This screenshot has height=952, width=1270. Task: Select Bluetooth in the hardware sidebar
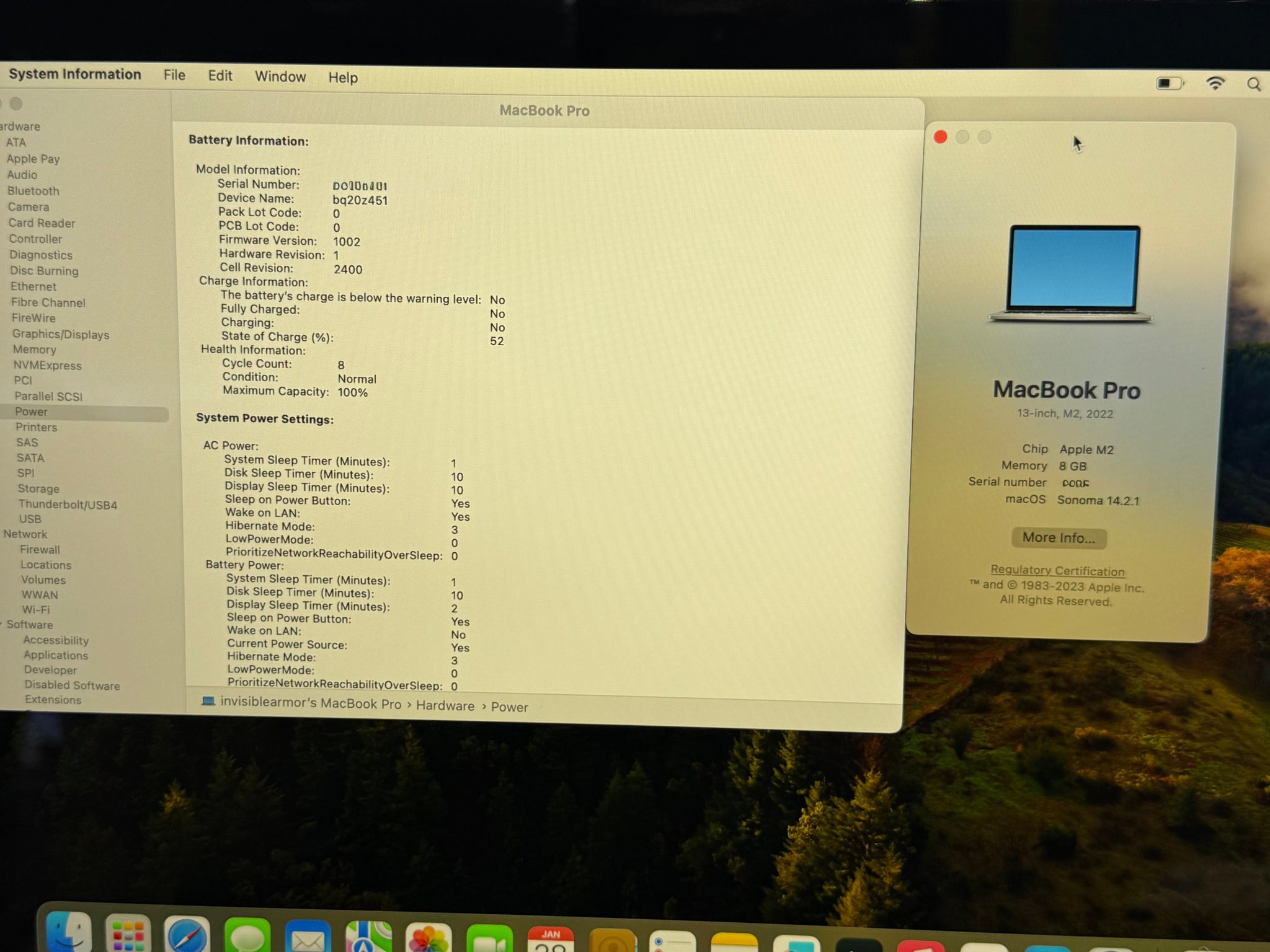pos(33,191)
